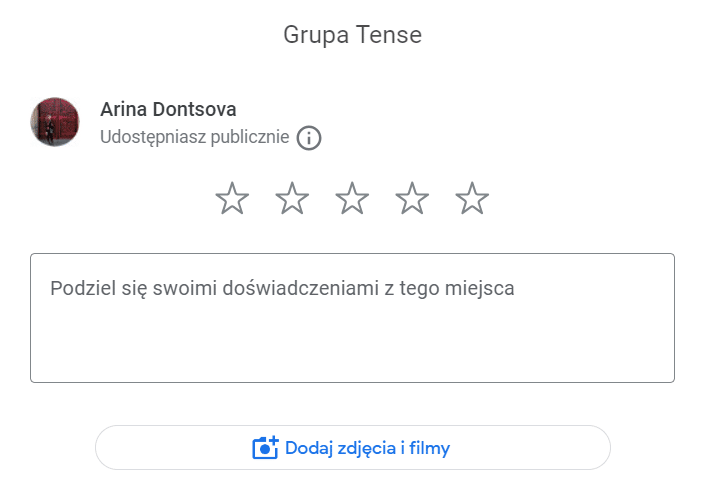Focus the review experience text box
This screenshot has height=493, width=707.
pyautogui.click(x=353, y=318)
